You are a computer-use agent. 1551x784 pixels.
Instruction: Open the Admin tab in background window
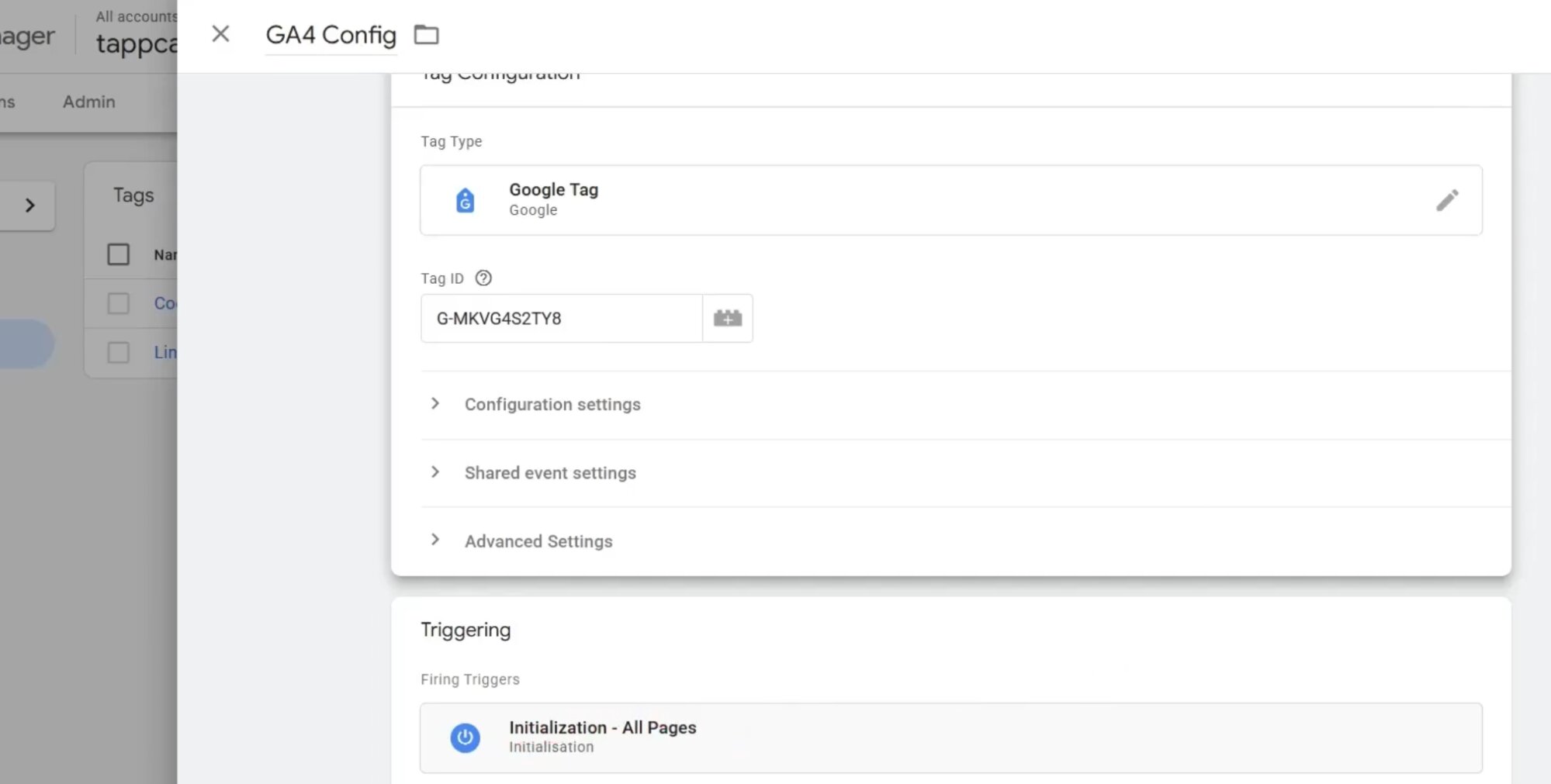[x=89, y=102]
